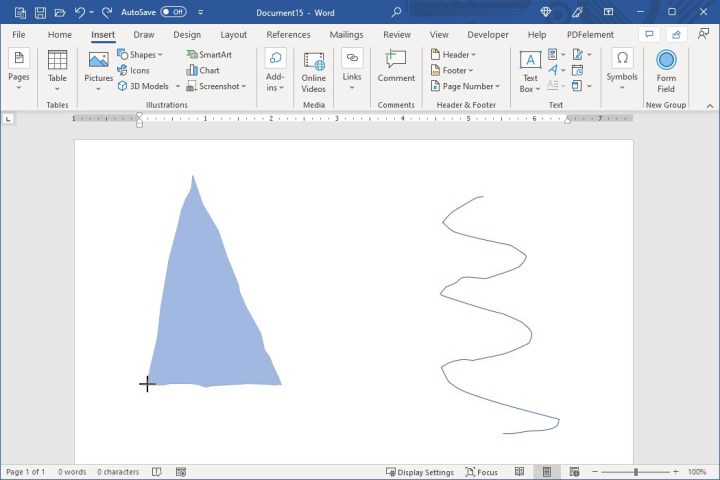Toggle the AutoSave switch
The height and width of the screenshot is (480, 720).
[173, 12]
